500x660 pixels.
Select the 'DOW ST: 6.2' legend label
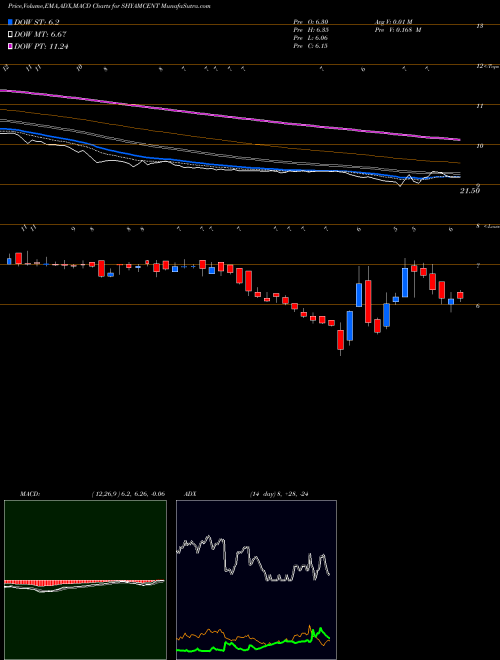click(37, 22)
